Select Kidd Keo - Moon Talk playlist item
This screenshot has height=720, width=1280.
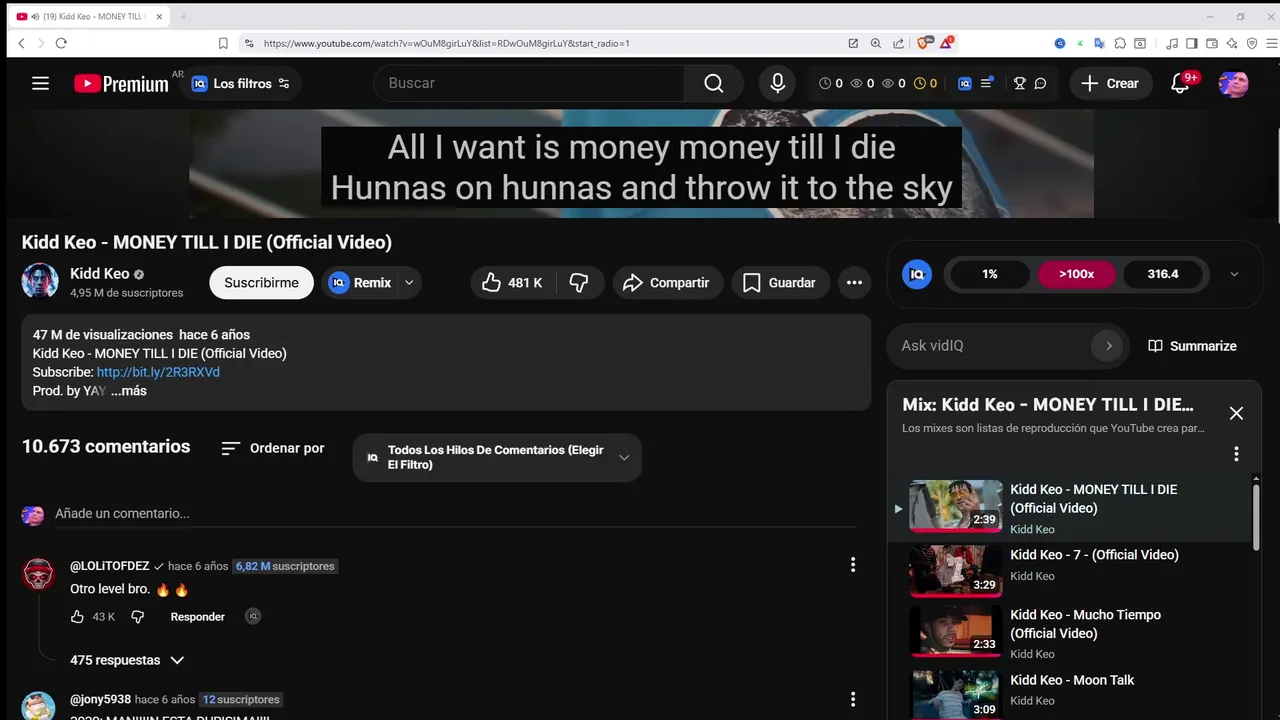tap(1070, 693)
